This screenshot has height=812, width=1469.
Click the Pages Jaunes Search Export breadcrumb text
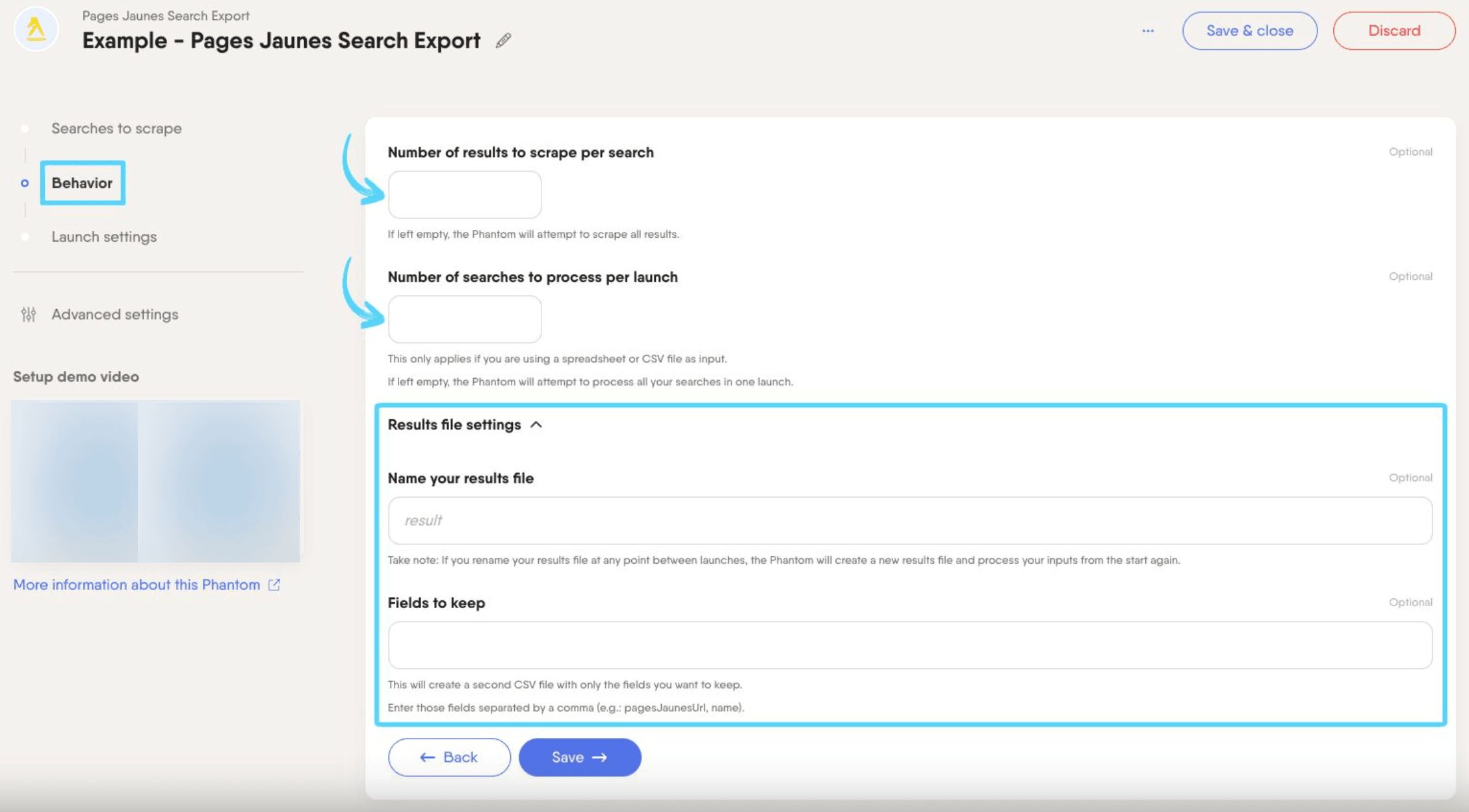pos(166,16)
